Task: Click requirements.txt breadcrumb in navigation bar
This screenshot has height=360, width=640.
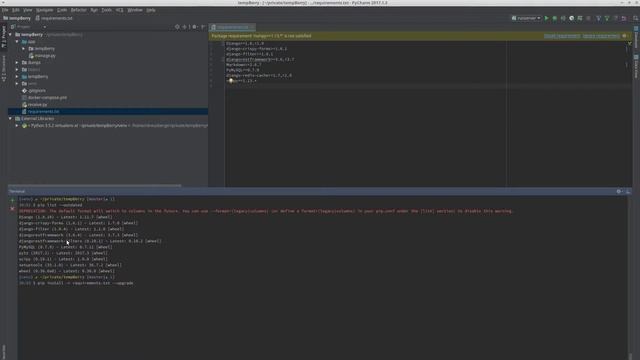Action: 54,18
